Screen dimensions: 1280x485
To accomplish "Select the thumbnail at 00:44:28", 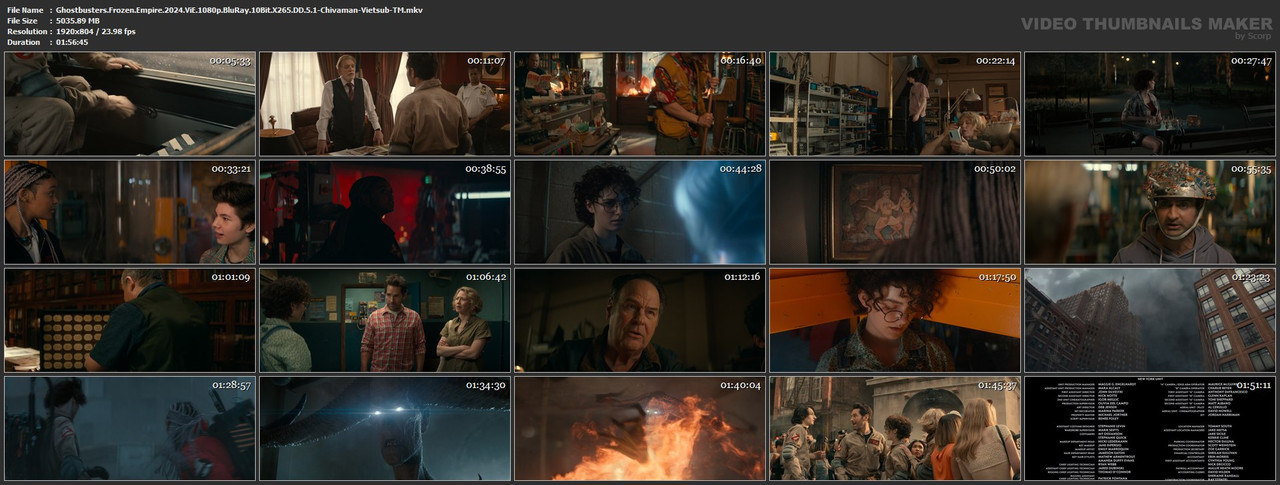I will coord(640,212).
